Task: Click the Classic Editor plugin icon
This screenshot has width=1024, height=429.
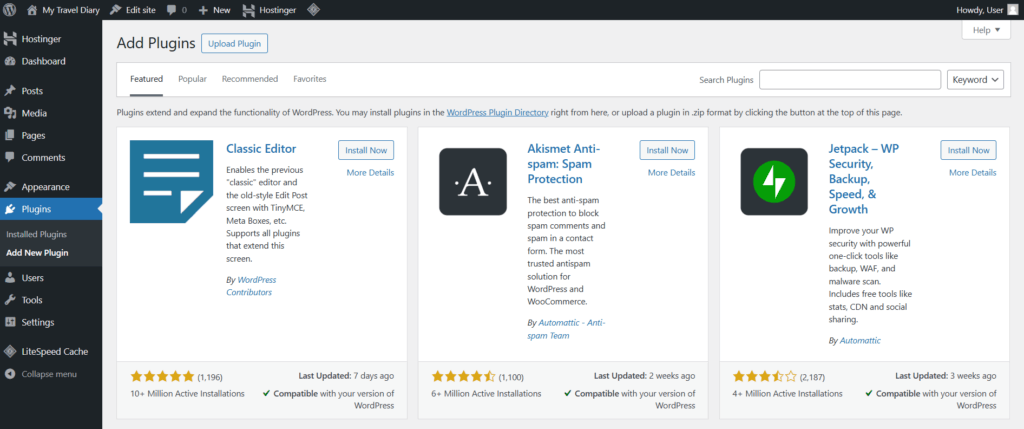Action: 171,181
